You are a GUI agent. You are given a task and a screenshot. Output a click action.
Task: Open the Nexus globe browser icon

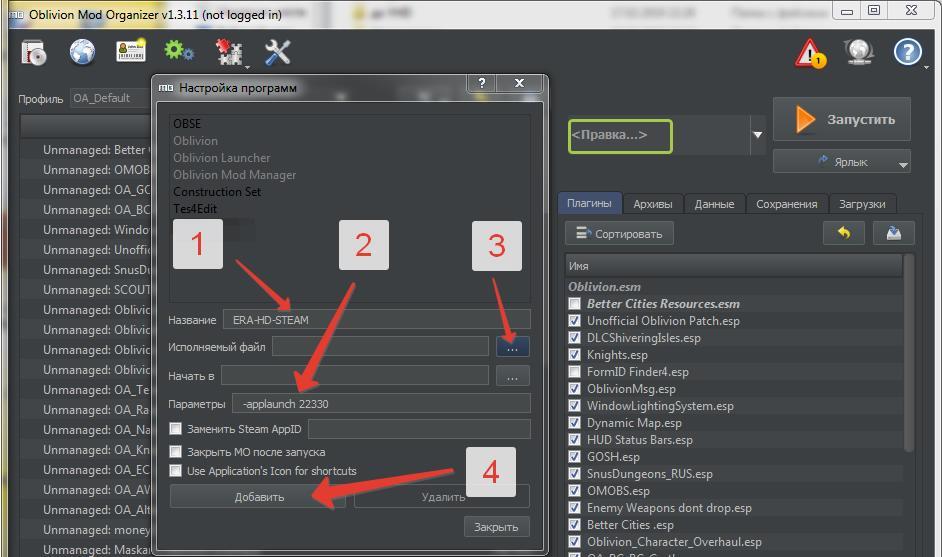tap(82, 52)
